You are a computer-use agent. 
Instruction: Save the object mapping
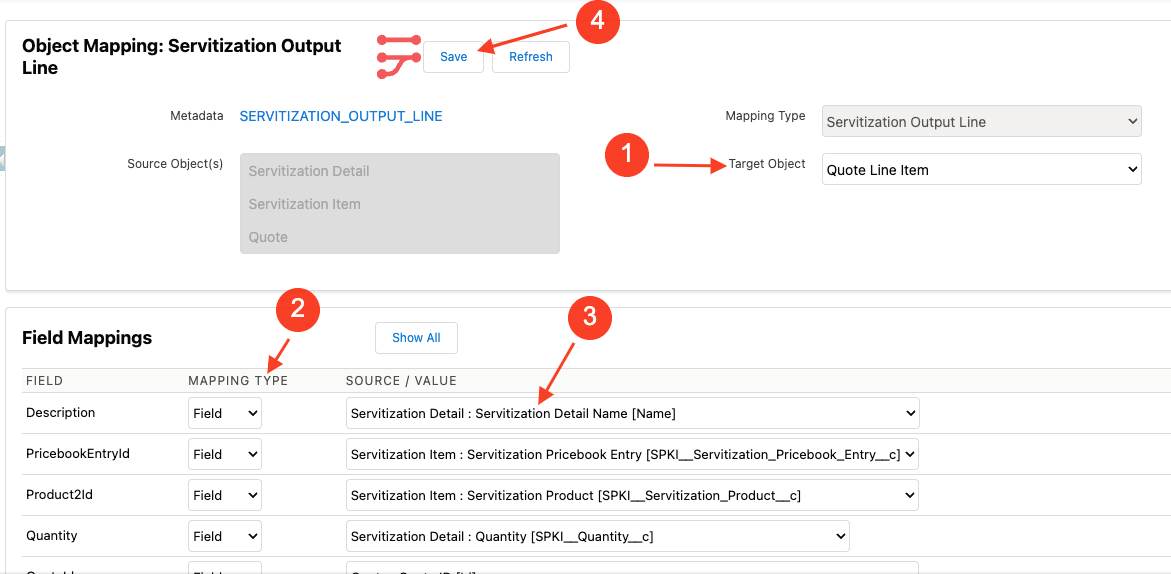tap(453, 57)
